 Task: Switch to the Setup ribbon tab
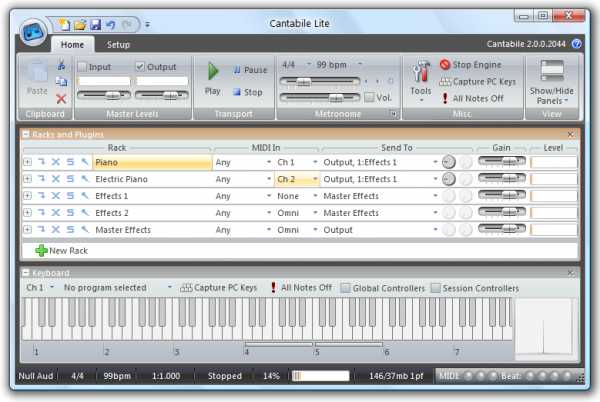point(118,44)
